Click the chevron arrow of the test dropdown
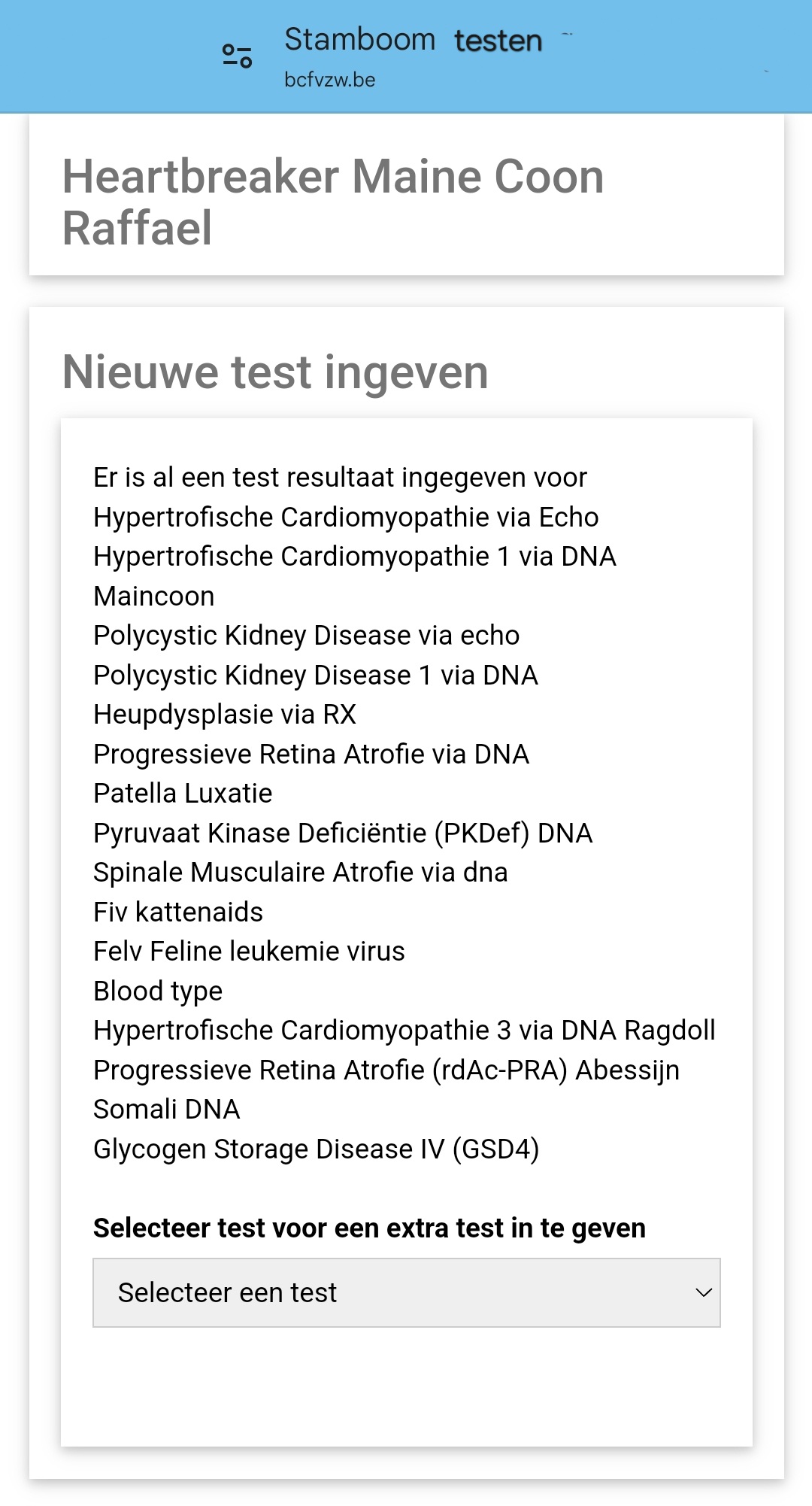The image size is (812, 1506). [x=704, y=1292]
